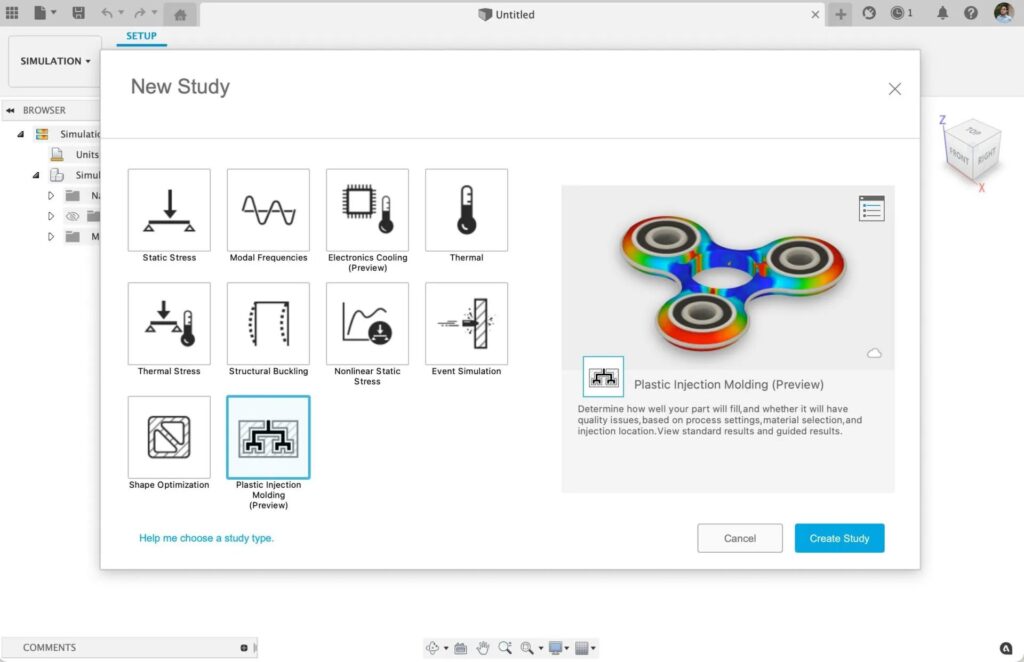Pick the Event Simulation study

[466, 324]
